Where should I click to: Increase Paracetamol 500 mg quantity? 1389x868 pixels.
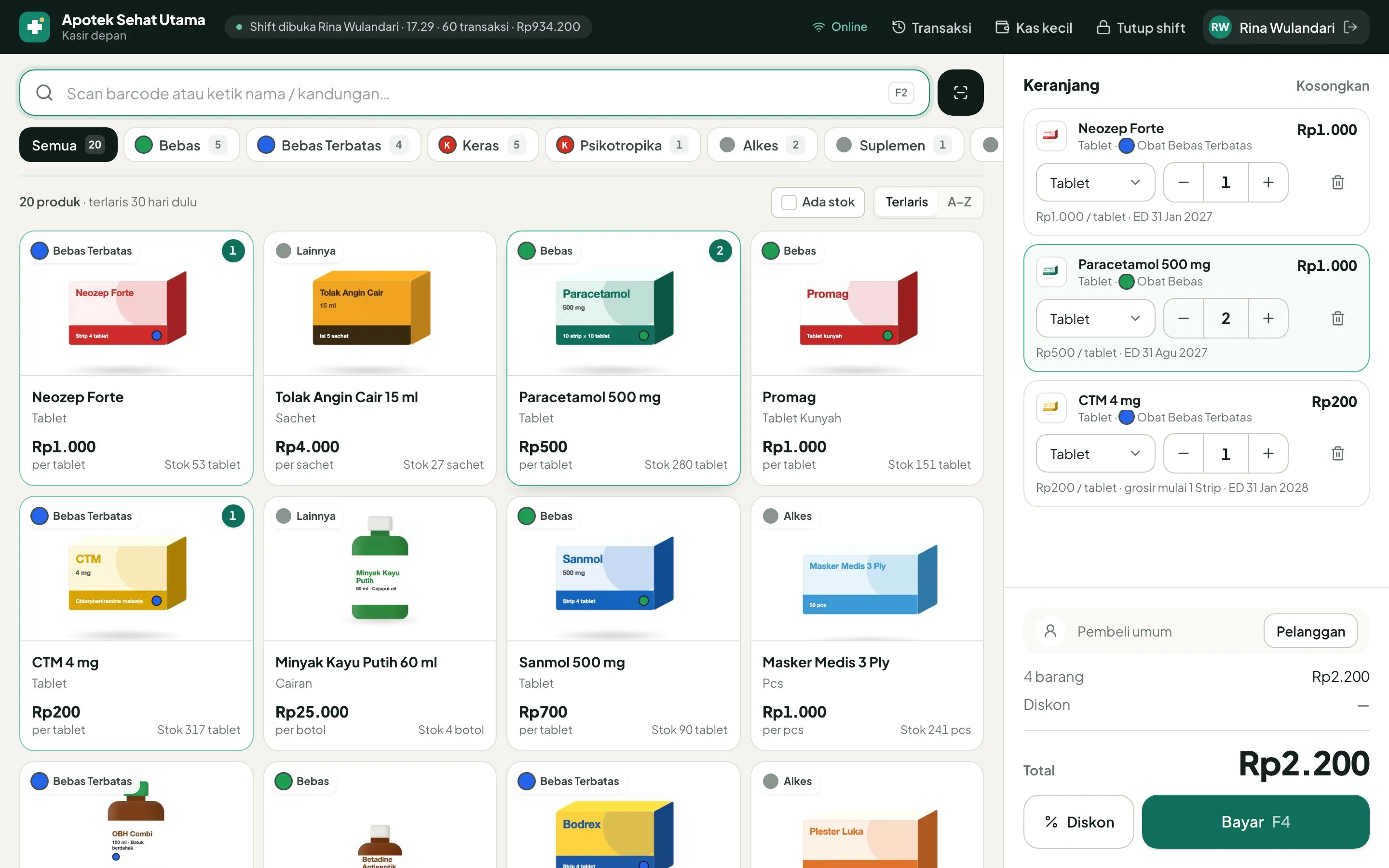pyautogui.click(x=1268, y=319)
